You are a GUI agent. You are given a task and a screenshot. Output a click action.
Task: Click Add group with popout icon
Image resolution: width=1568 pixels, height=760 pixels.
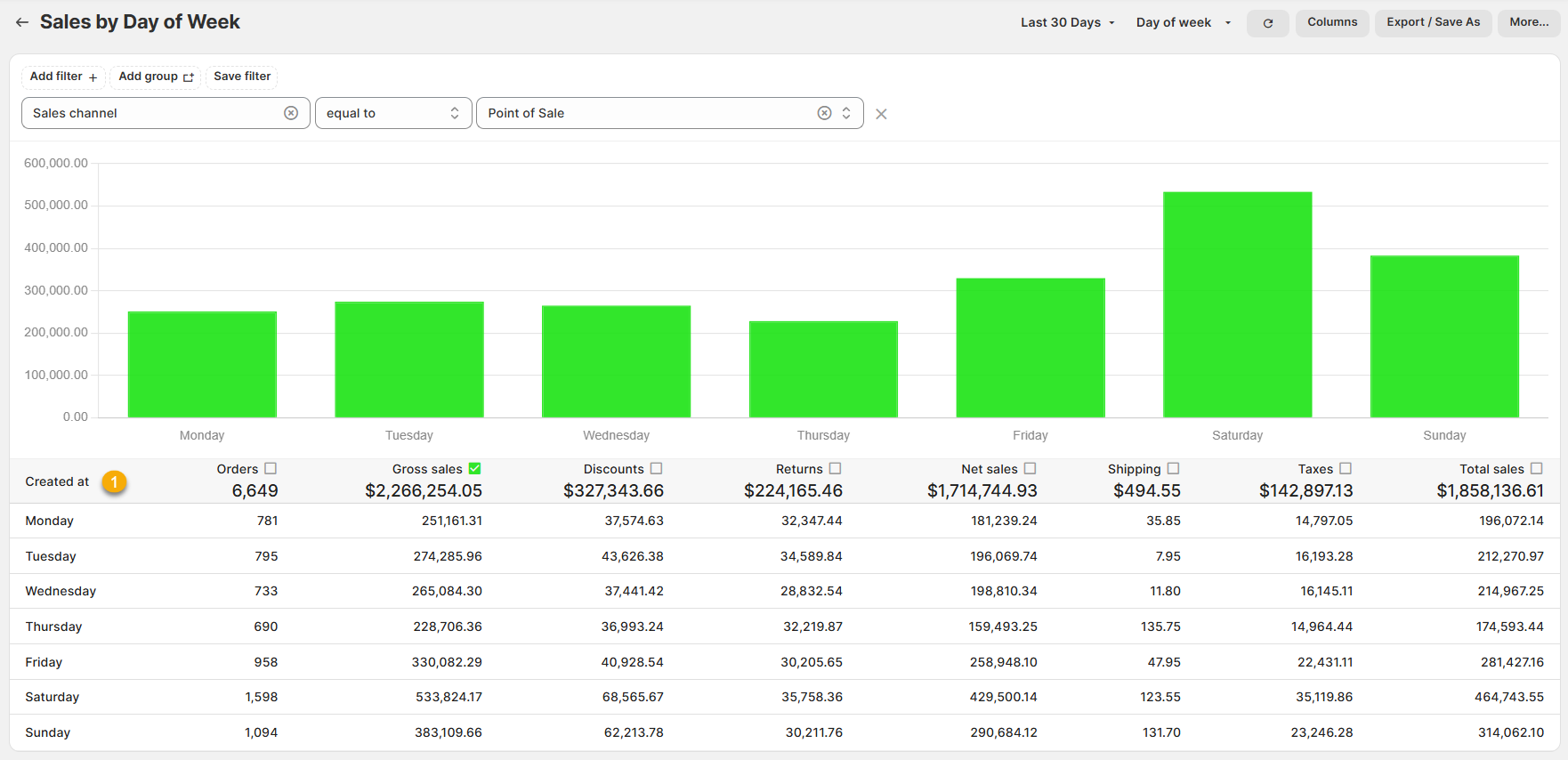156,77
